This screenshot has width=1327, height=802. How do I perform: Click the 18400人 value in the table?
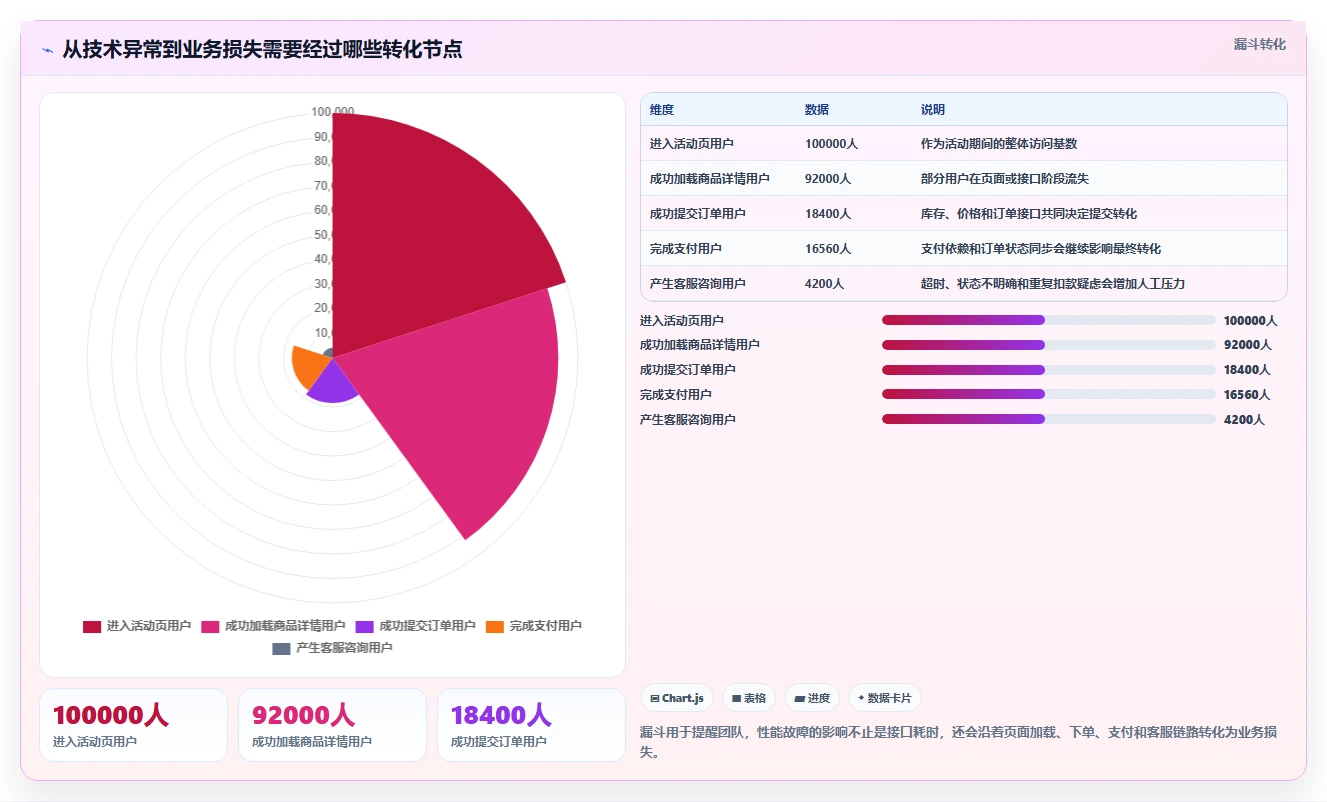(x=828, y=214)
